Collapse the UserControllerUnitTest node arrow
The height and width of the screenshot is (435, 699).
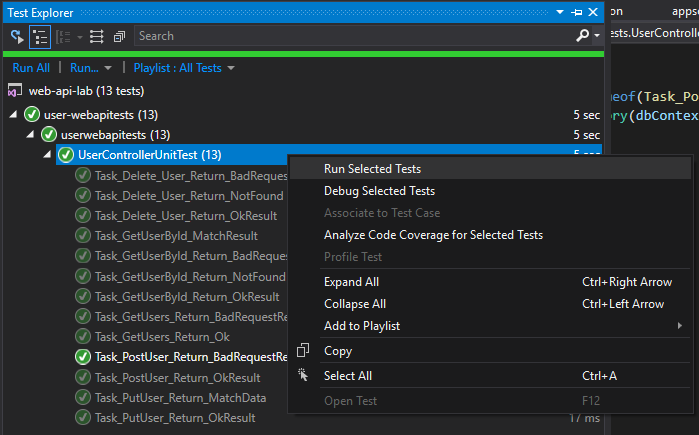[48, 155]
